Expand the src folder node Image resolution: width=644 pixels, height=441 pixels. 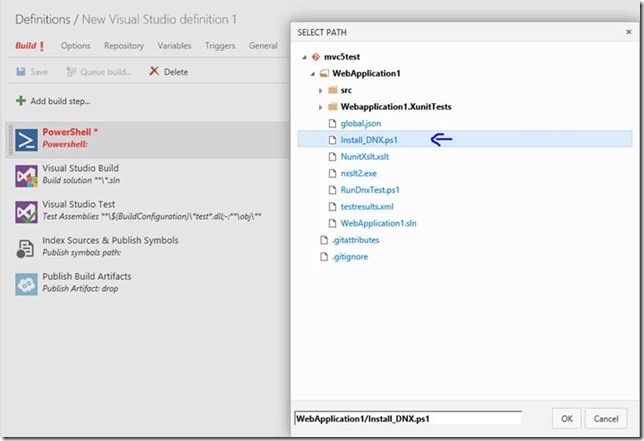[320, 90]
